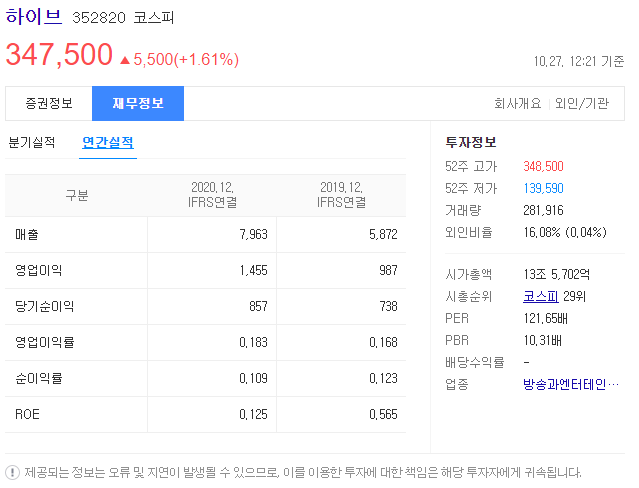The height and width of the screenshot is (488, 639).
Task: Click 영업이익률 value 0.168
Action: (383, 342)
